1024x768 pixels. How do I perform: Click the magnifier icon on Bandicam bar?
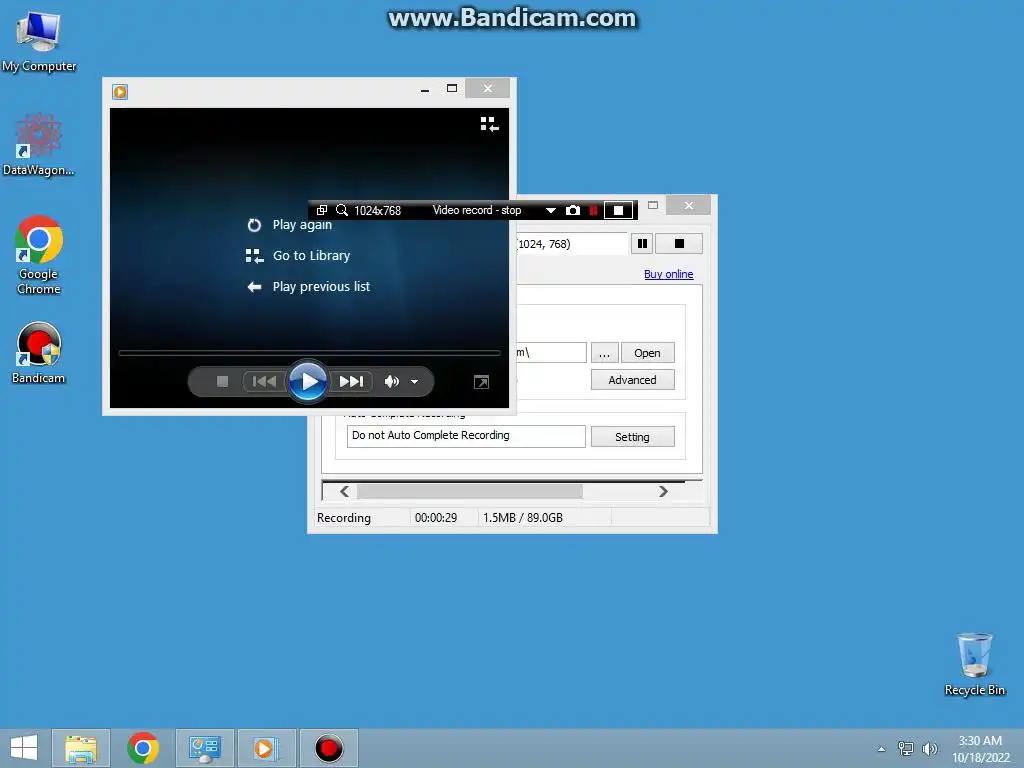(342, 210)
